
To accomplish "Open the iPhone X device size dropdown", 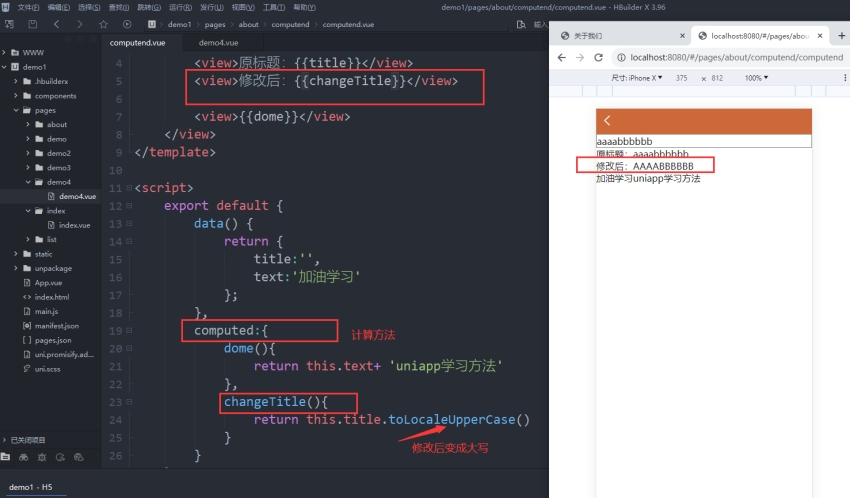I will click(636, 78).
